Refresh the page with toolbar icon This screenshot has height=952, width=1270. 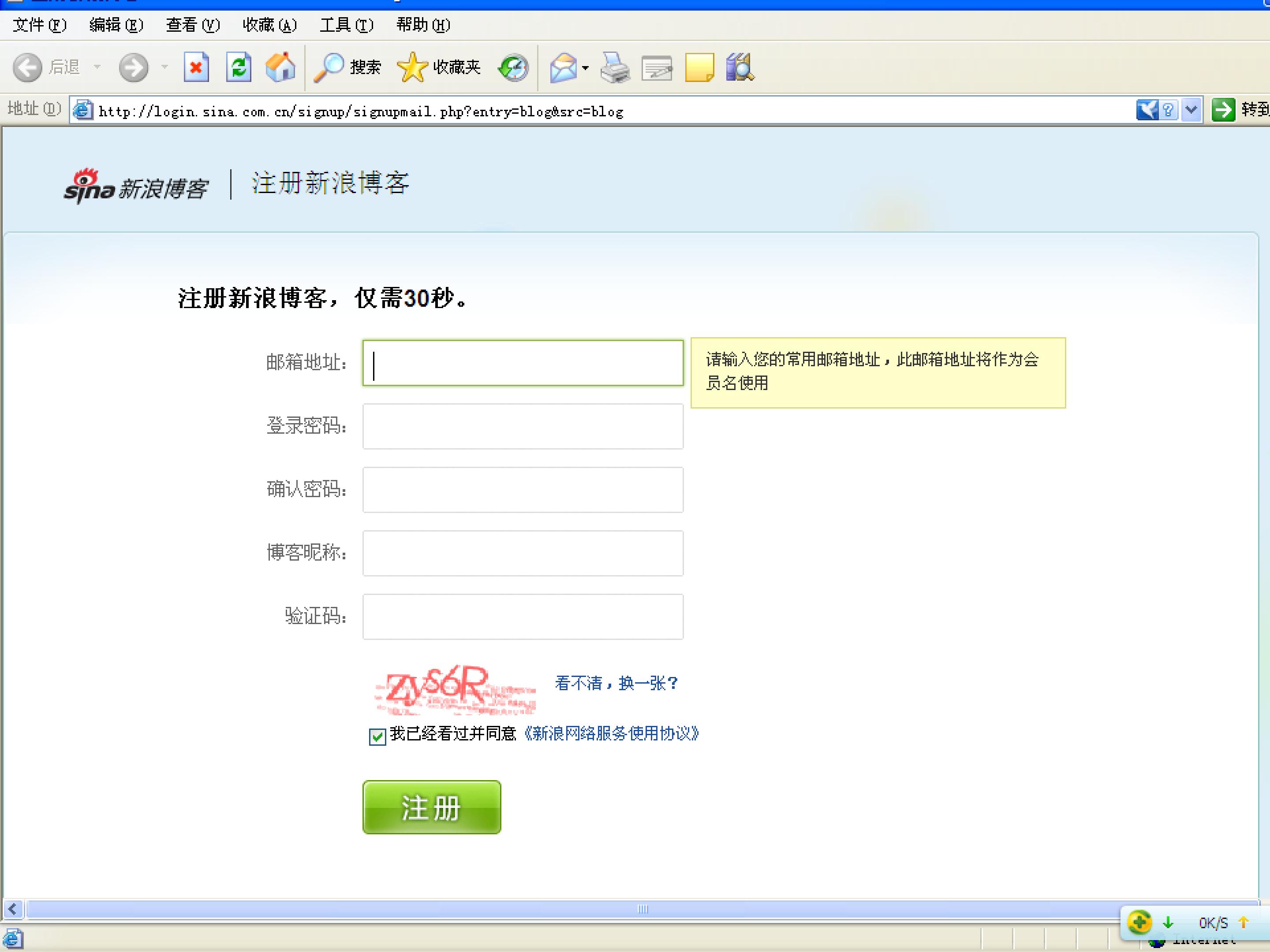pos(238,68)
